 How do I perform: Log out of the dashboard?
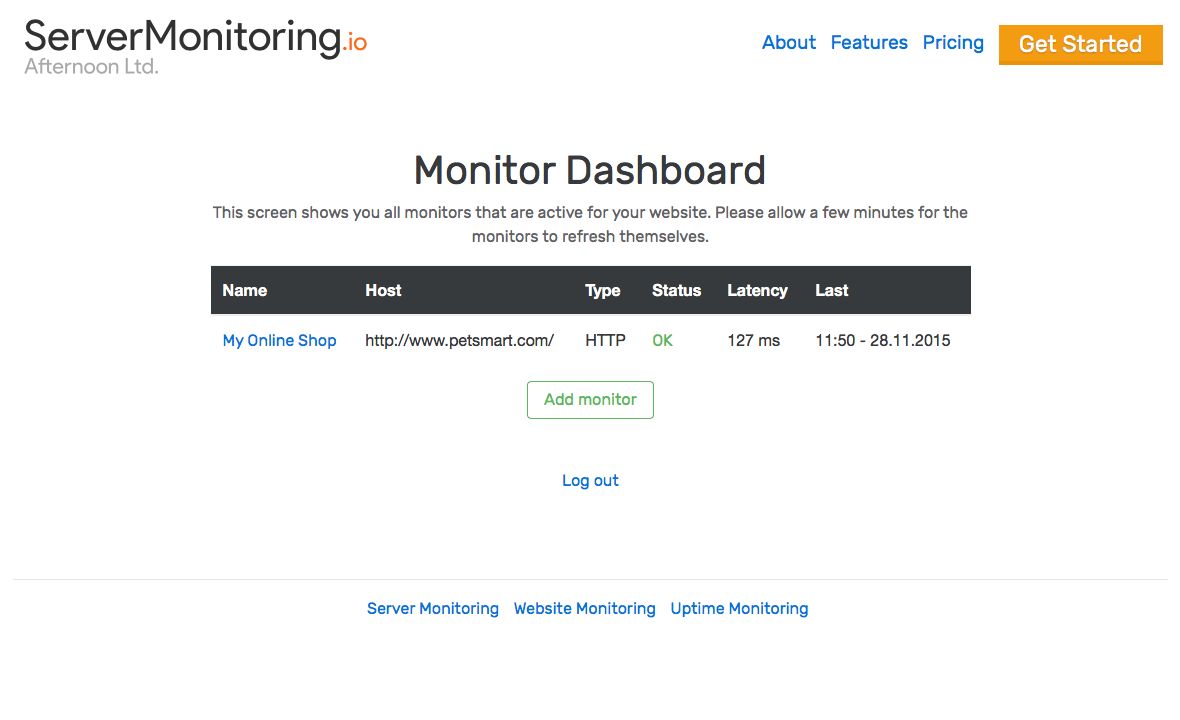pos(590,480)
